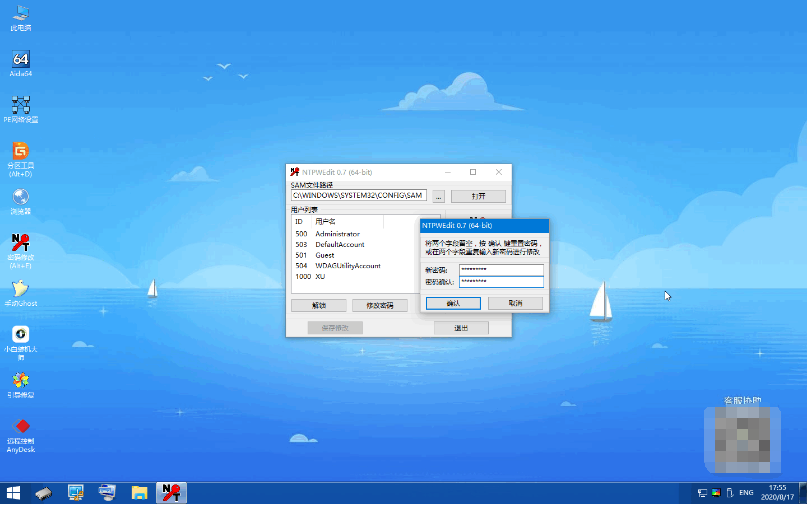This screenshot has width=807, height=505.
Task: Click the 打开 button next to SAM path
Action: pyautogui.click(x=477, y=196)
